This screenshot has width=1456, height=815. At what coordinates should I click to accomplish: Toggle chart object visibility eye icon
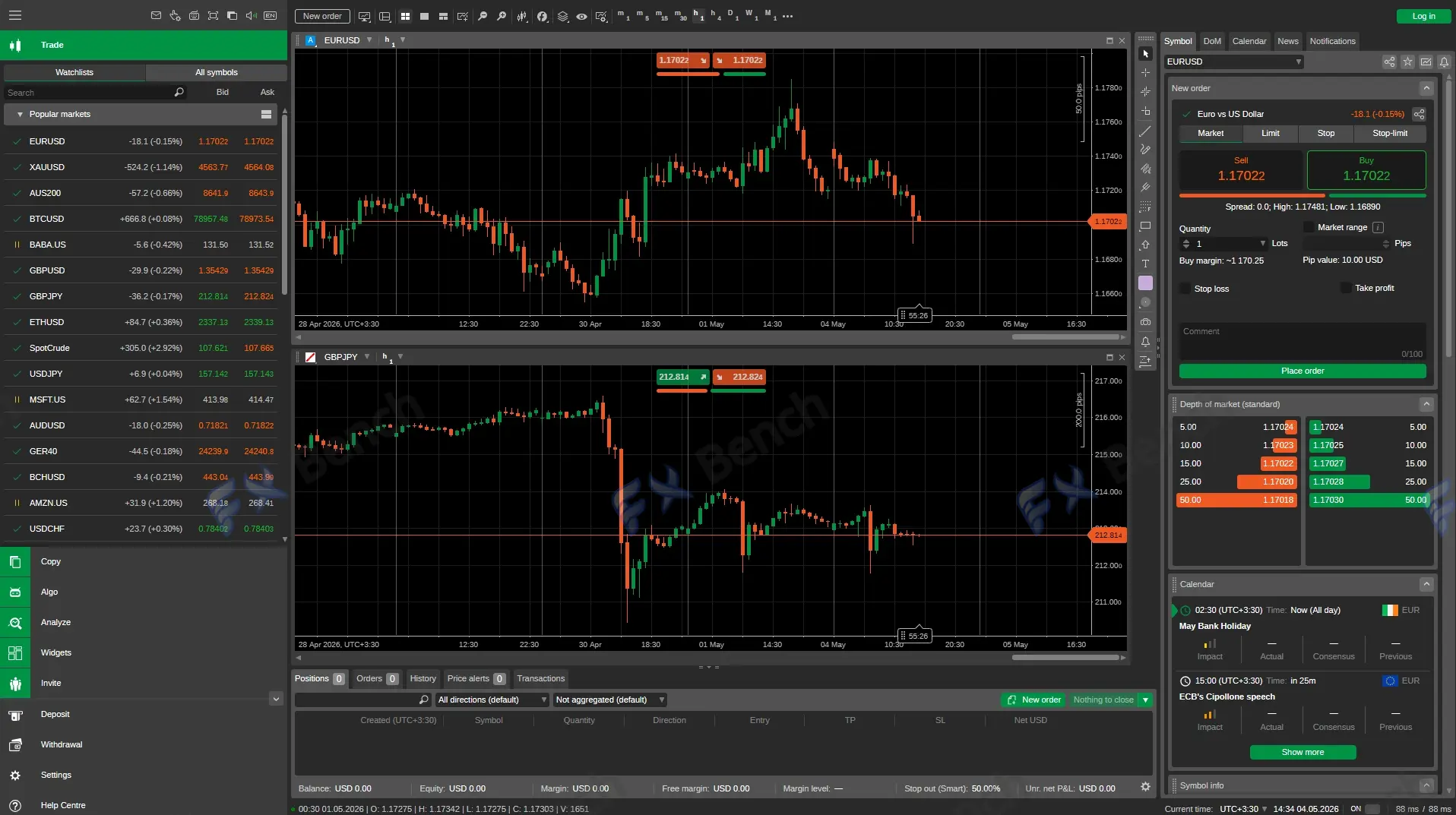(x=581, y=16)
